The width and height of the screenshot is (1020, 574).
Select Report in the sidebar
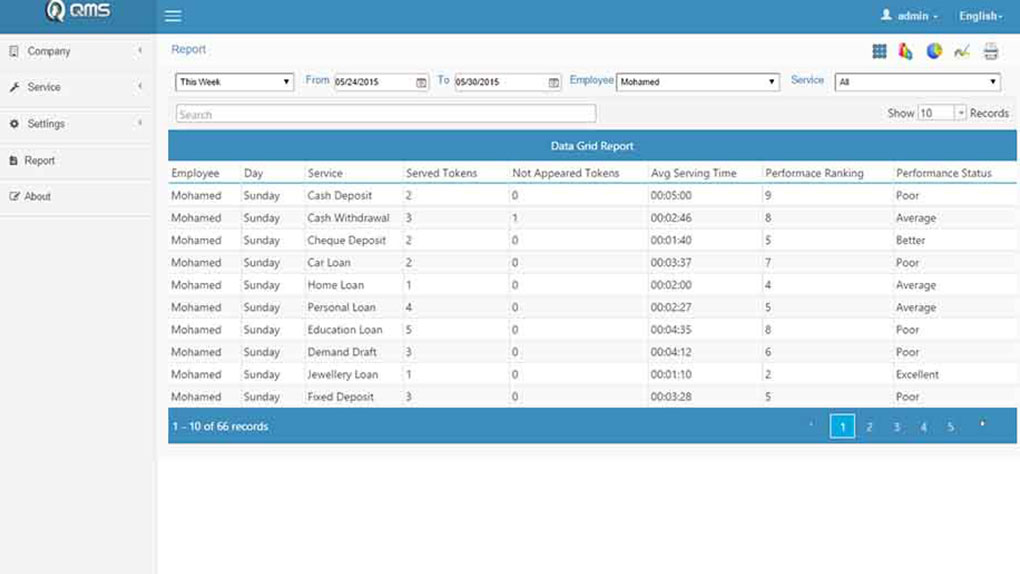click(40, 160)
